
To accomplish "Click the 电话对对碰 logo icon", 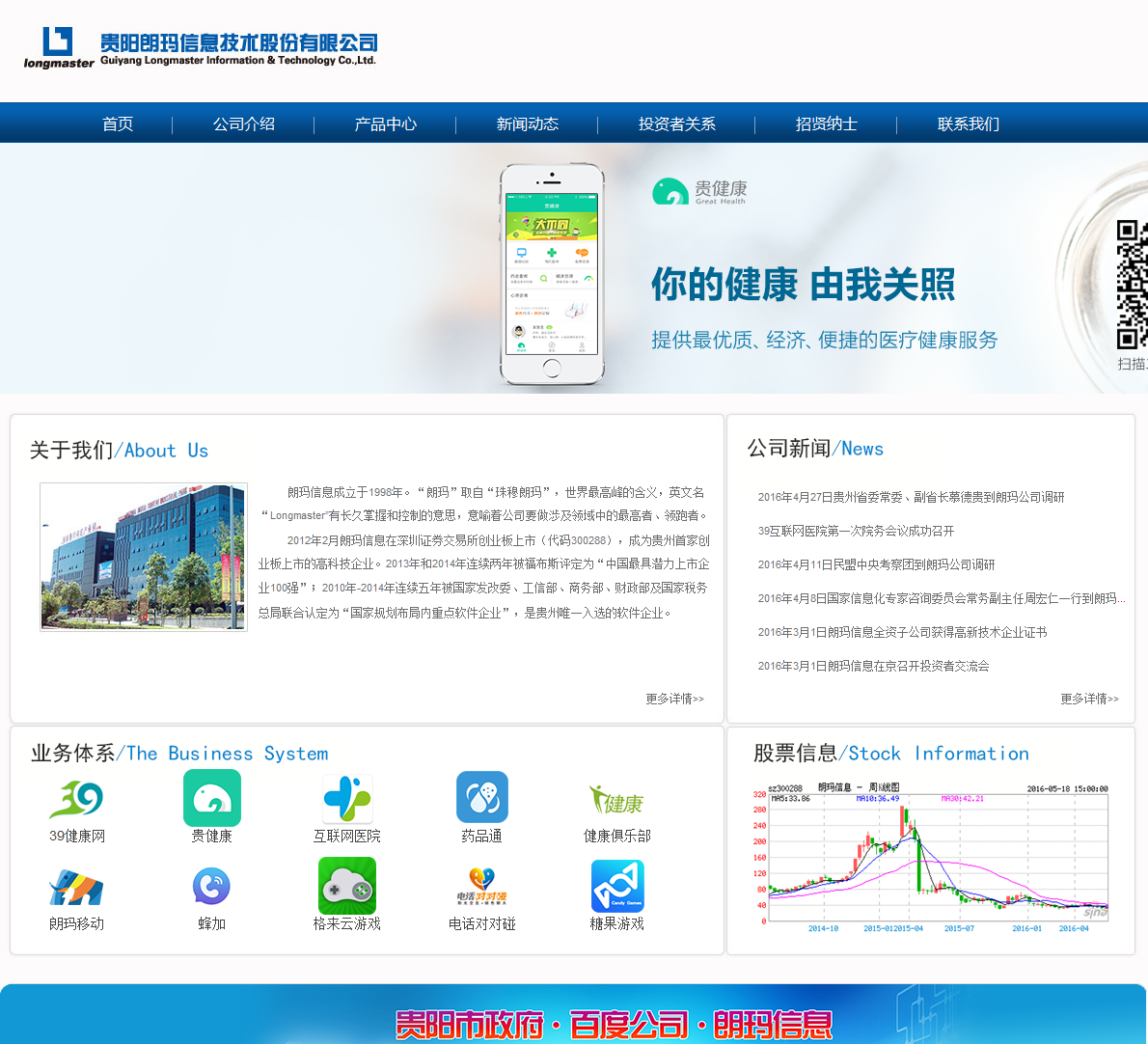I will coord(481,887).
